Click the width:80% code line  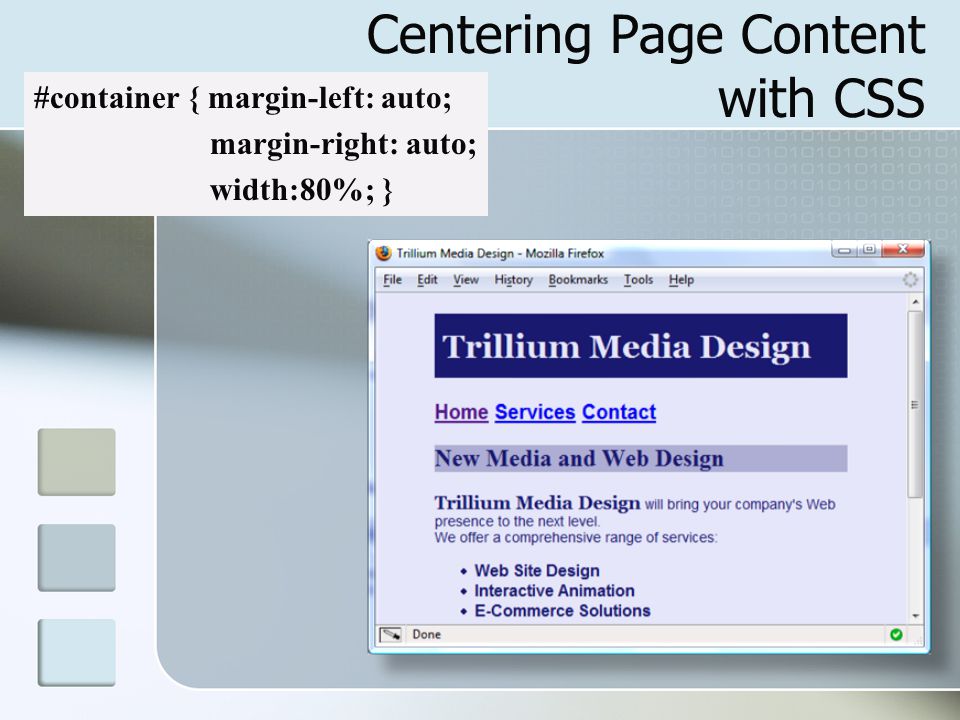pos(301,190)
